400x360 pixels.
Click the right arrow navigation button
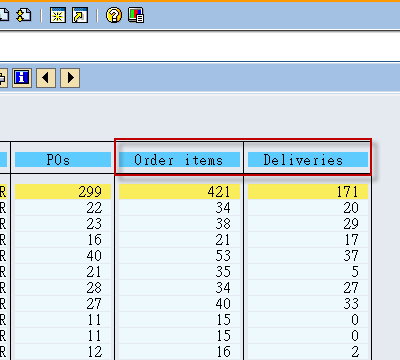tap(70, 78)
